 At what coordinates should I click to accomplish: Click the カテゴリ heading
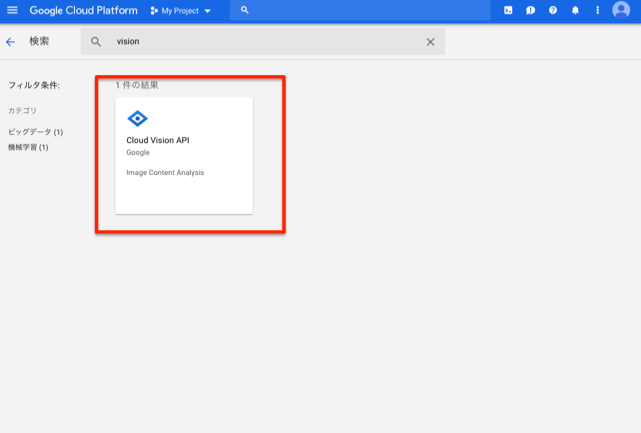pos(22,110)
